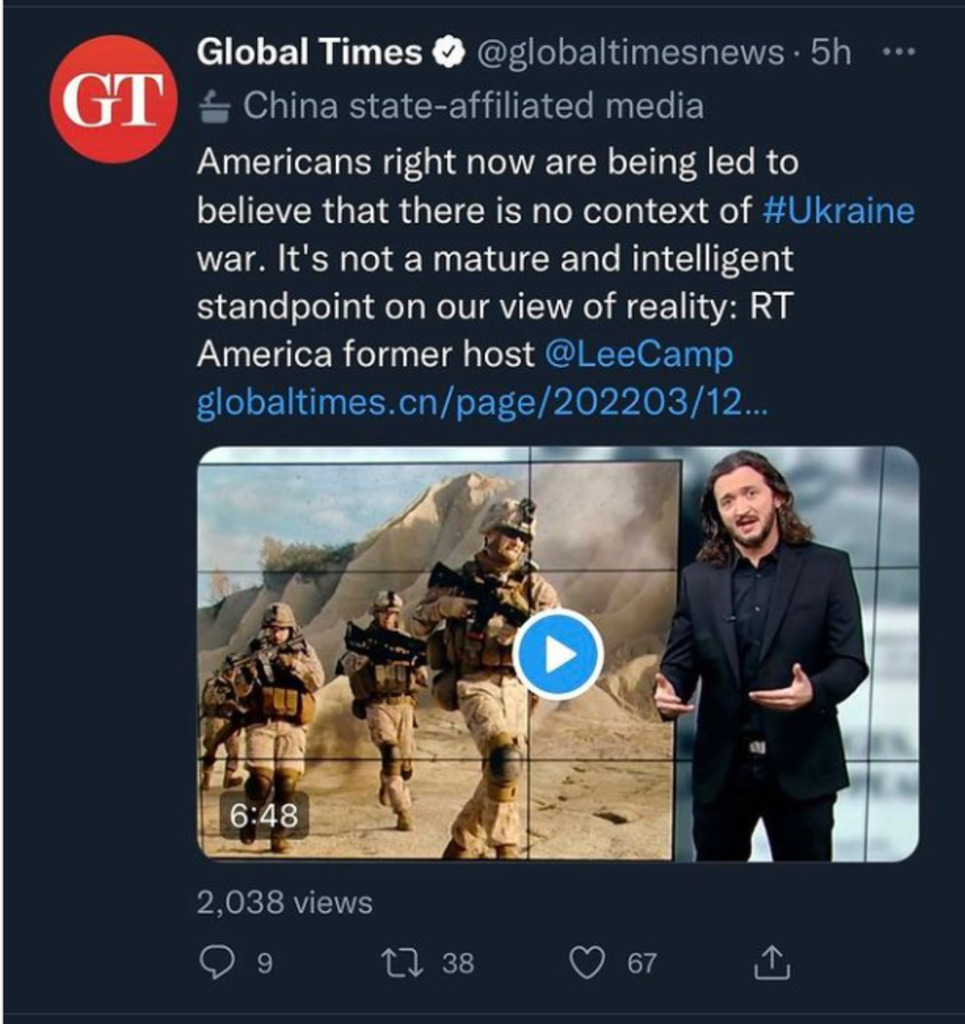Viewport: 965px width, 1024px height.
Task: Open the Global Times display name
Action: [x=309, y=53]
